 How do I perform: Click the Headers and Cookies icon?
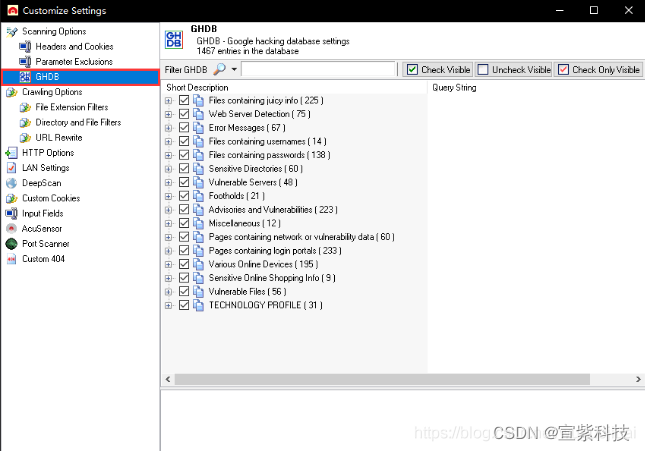(x=25, y=46)
